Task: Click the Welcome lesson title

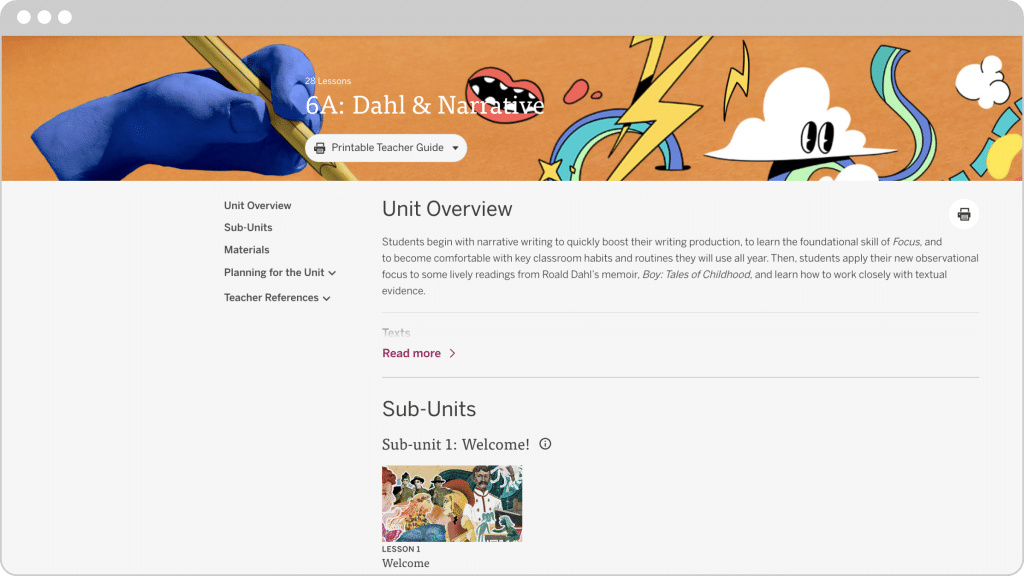Action: (x=406, y=563)
